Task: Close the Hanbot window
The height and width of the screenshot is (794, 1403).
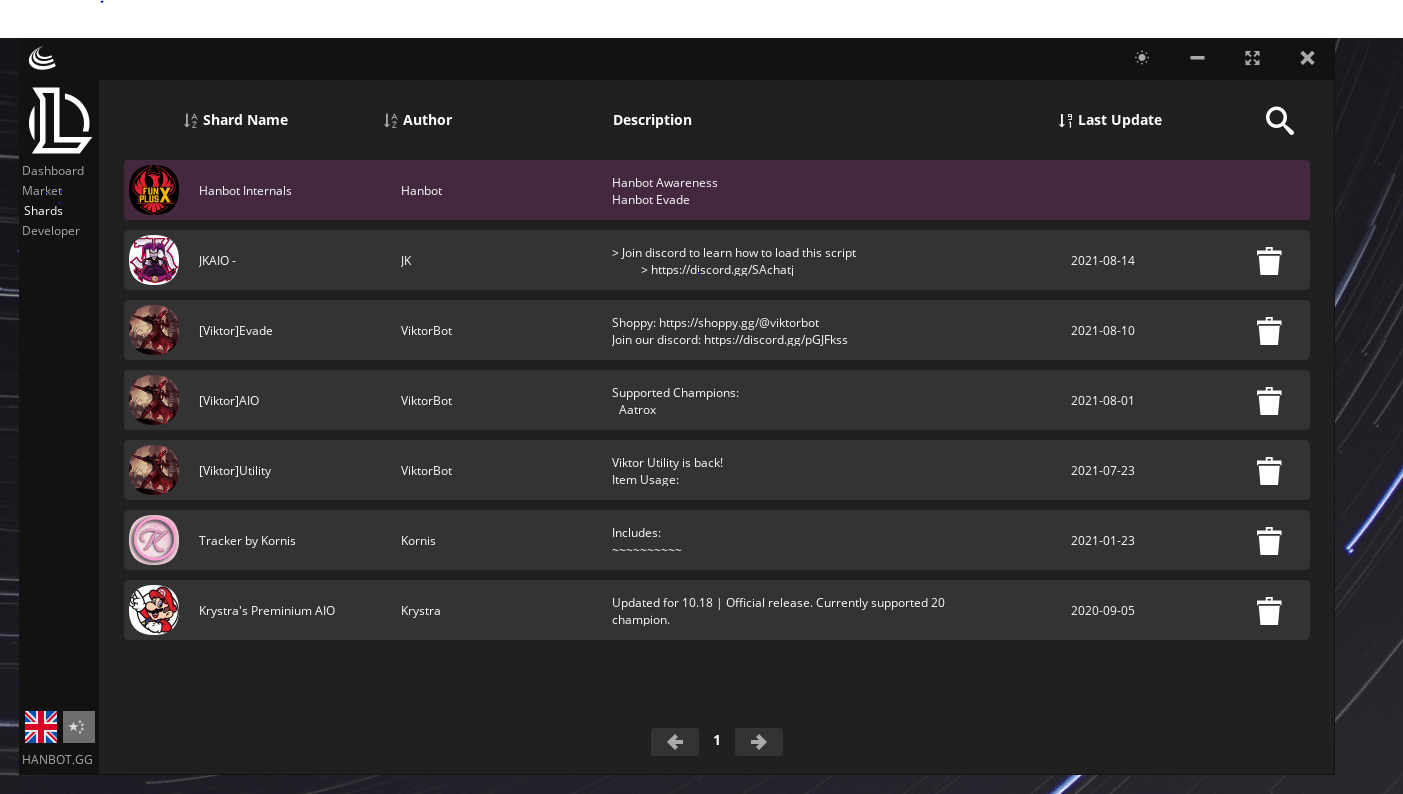Action: point(1307,58)
